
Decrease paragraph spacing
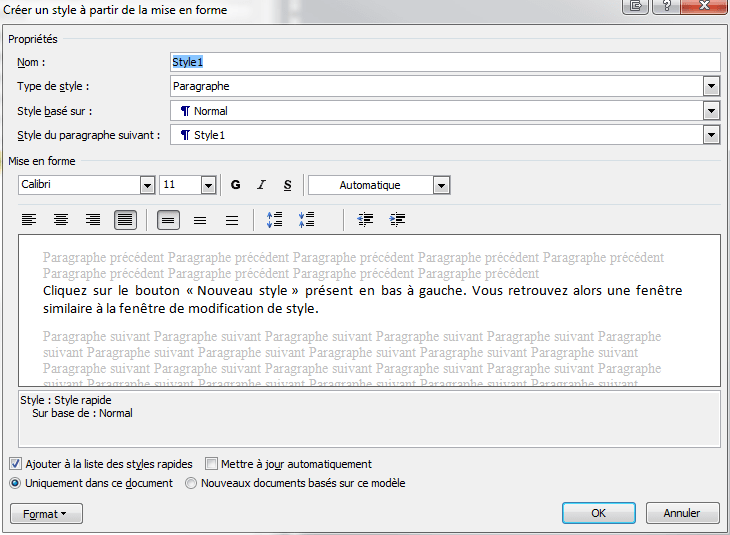(306, 219)
